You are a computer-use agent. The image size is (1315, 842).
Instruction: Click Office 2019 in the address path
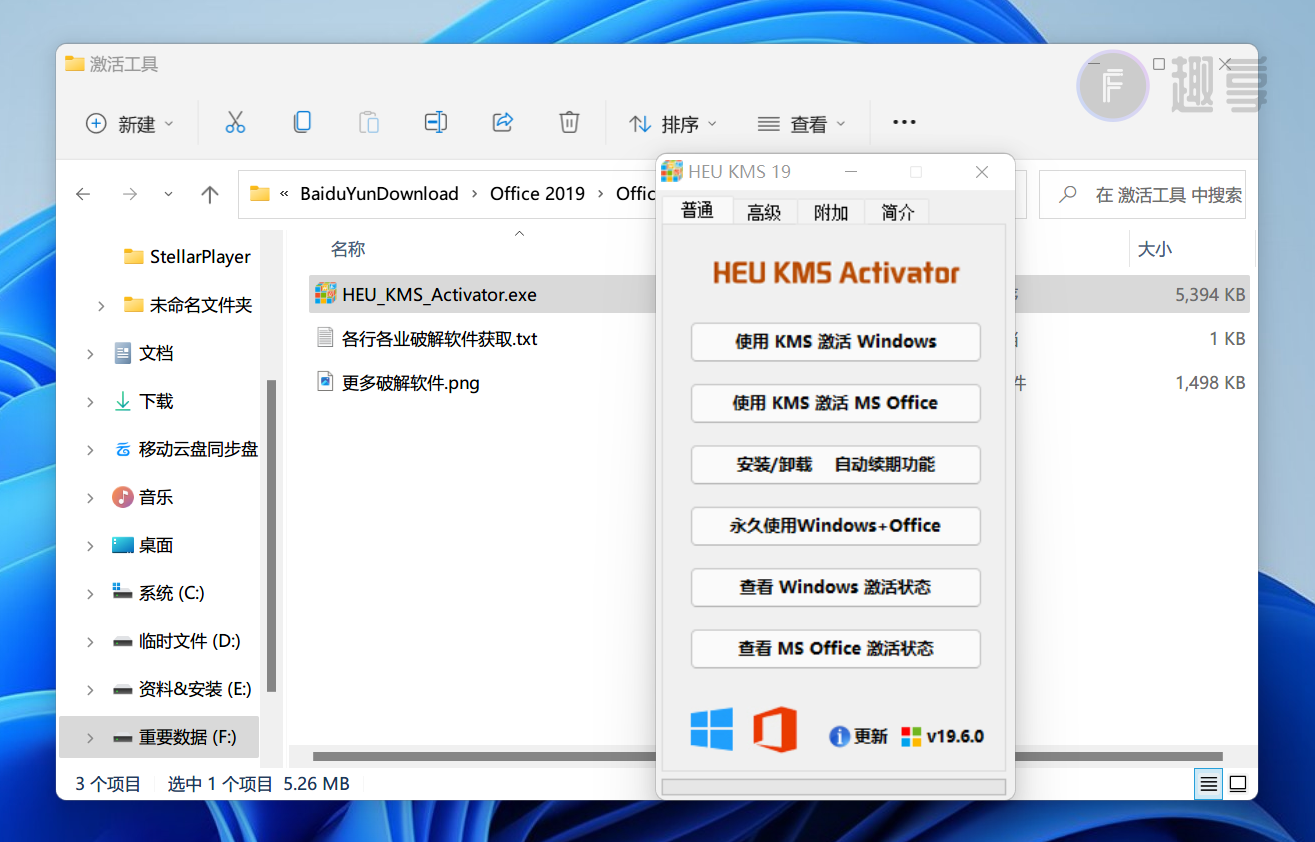pyautogui.click(x=537, y=194)
